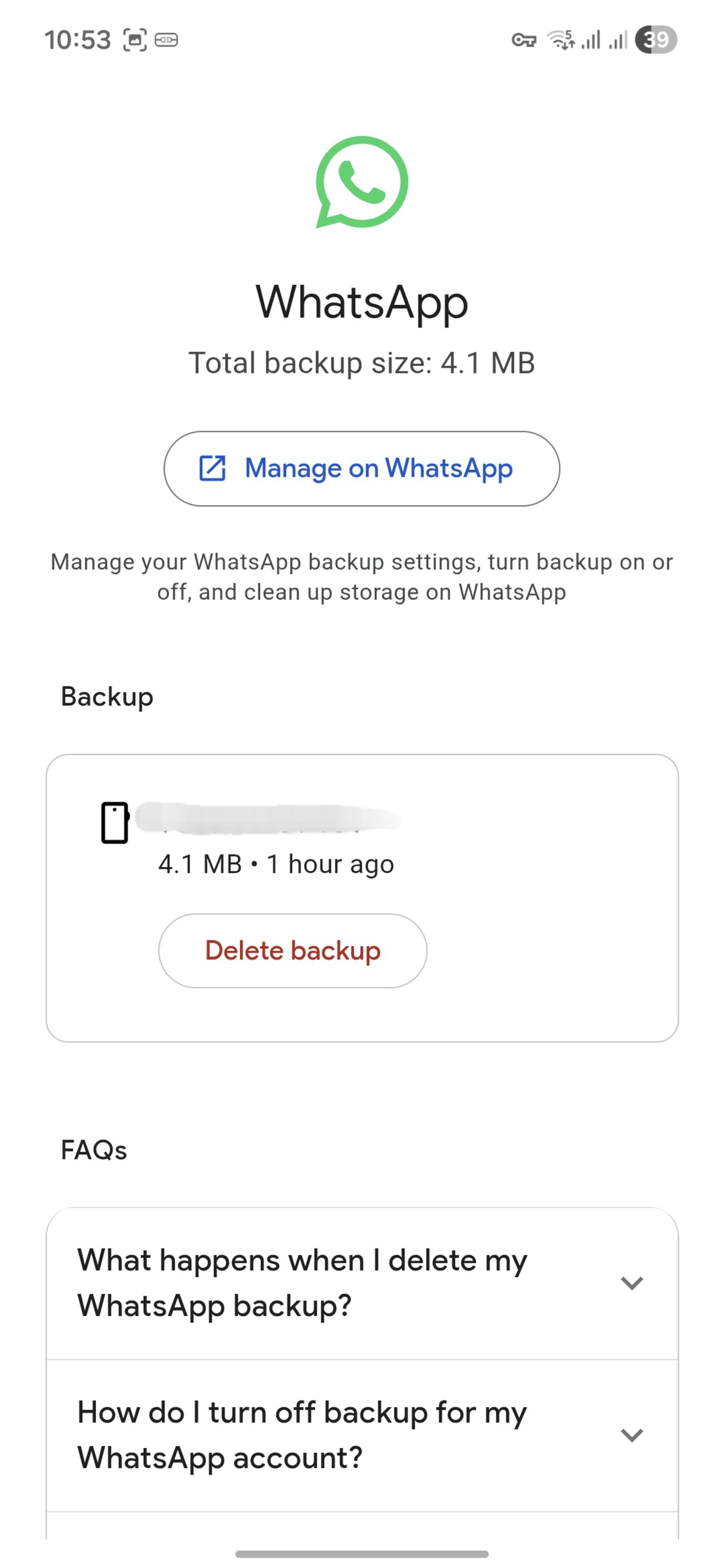Tap the green WhatsApp logo
The image size is (724, 1568).
point(362,182)
